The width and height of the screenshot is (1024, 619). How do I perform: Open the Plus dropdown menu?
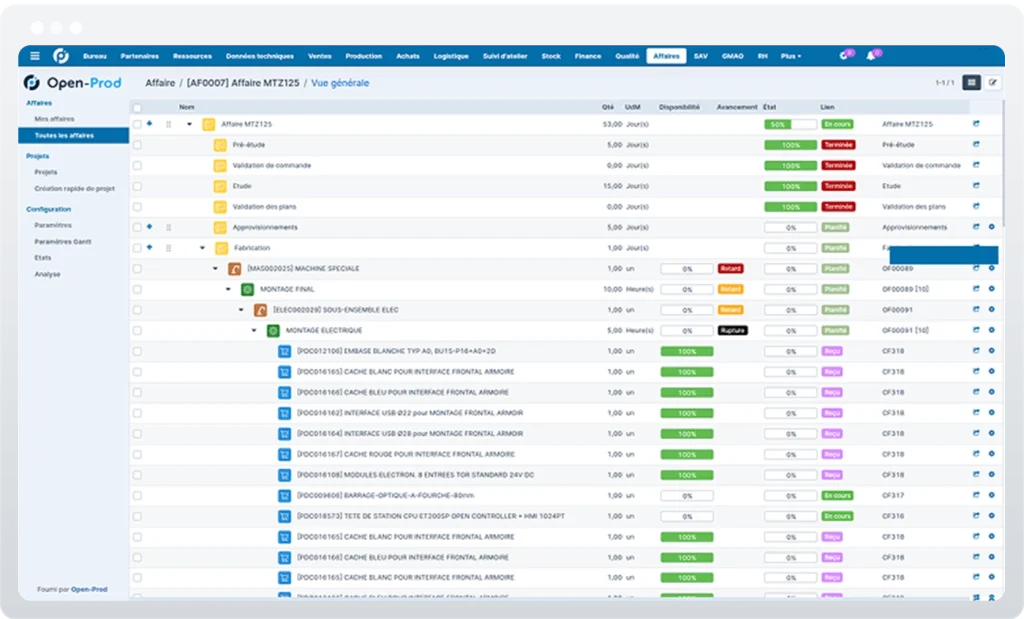coord(791,56)
